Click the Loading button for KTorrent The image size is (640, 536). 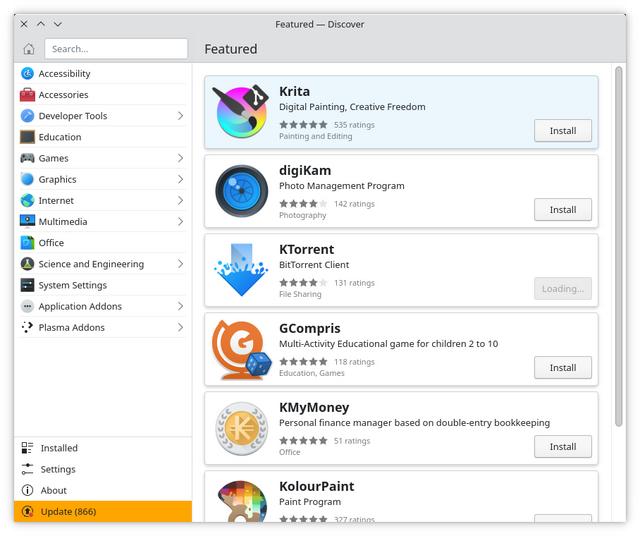pos(562,289)
